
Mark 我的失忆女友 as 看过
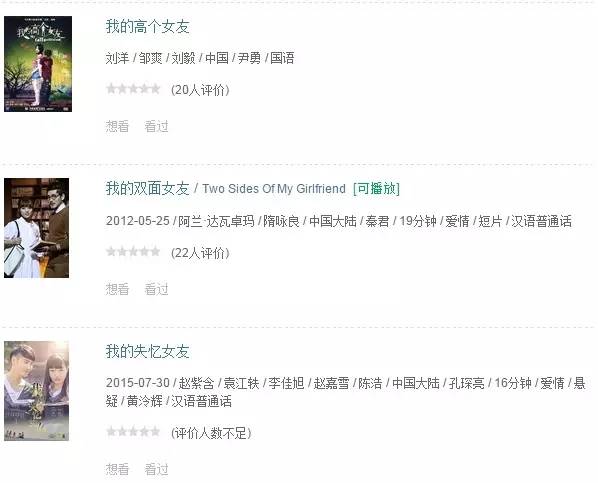click(x=156, y=469)
